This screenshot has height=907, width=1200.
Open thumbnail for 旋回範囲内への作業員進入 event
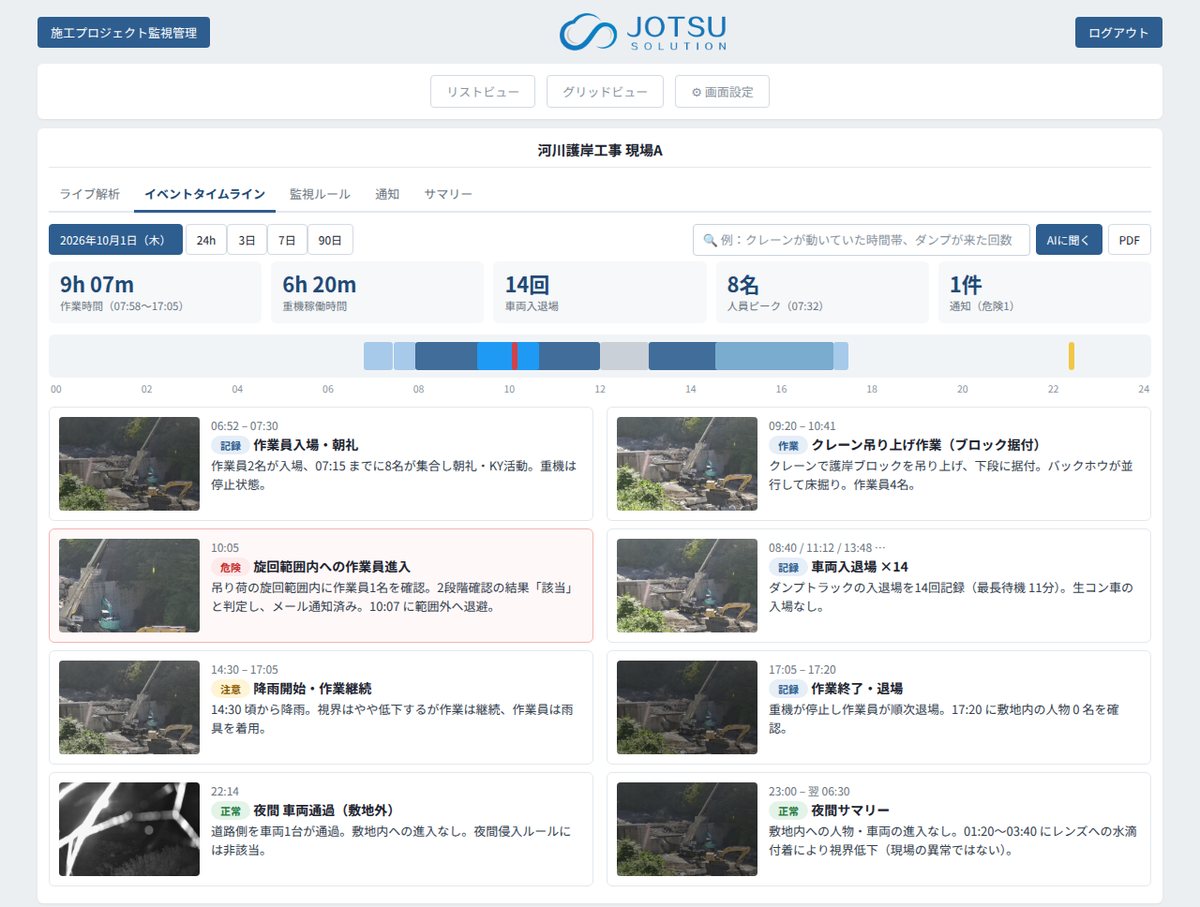[129, 586]
